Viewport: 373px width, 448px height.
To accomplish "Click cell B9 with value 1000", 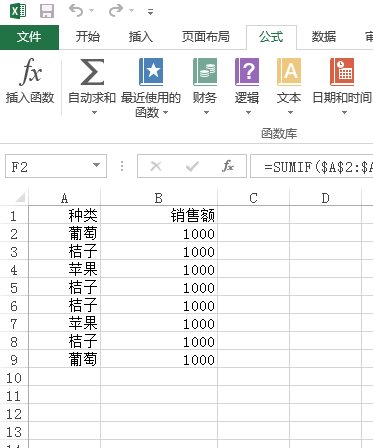I will coord(159,359).
